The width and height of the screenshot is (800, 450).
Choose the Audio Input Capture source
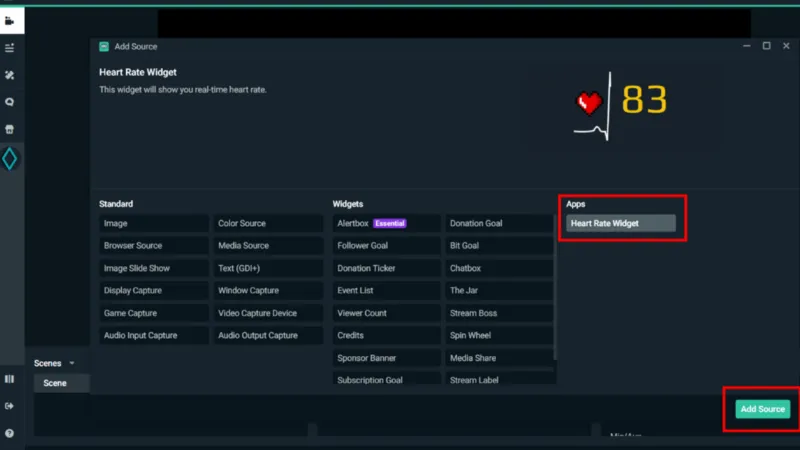point(154,336)
